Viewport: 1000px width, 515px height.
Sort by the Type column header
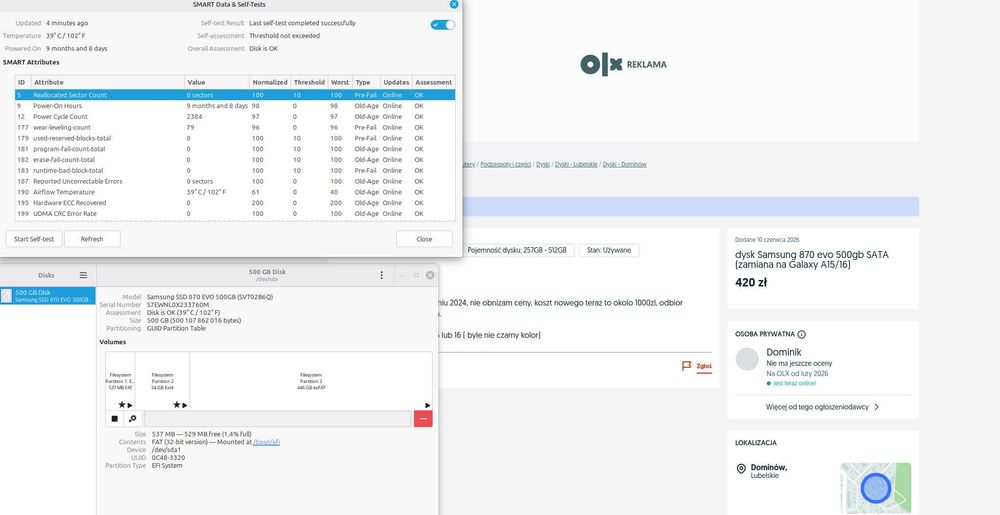tap(366, 82)
